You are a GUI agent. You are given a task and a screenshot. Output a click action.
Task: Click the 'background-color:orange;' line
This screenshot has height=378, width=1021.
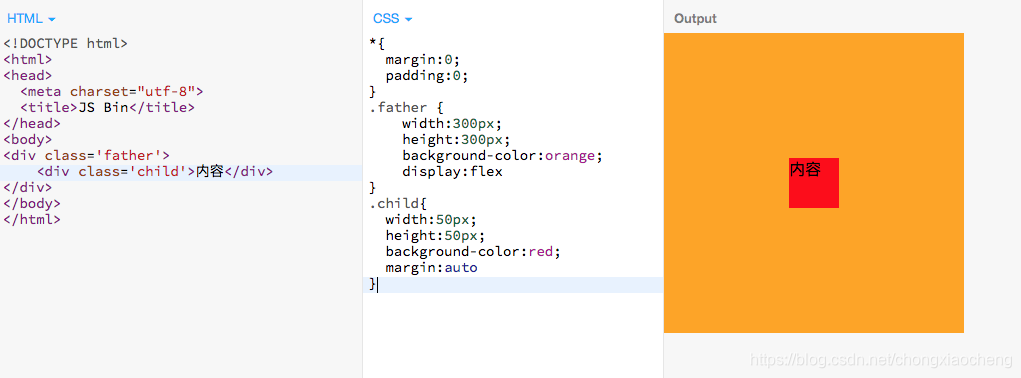[x=503, y=155]
